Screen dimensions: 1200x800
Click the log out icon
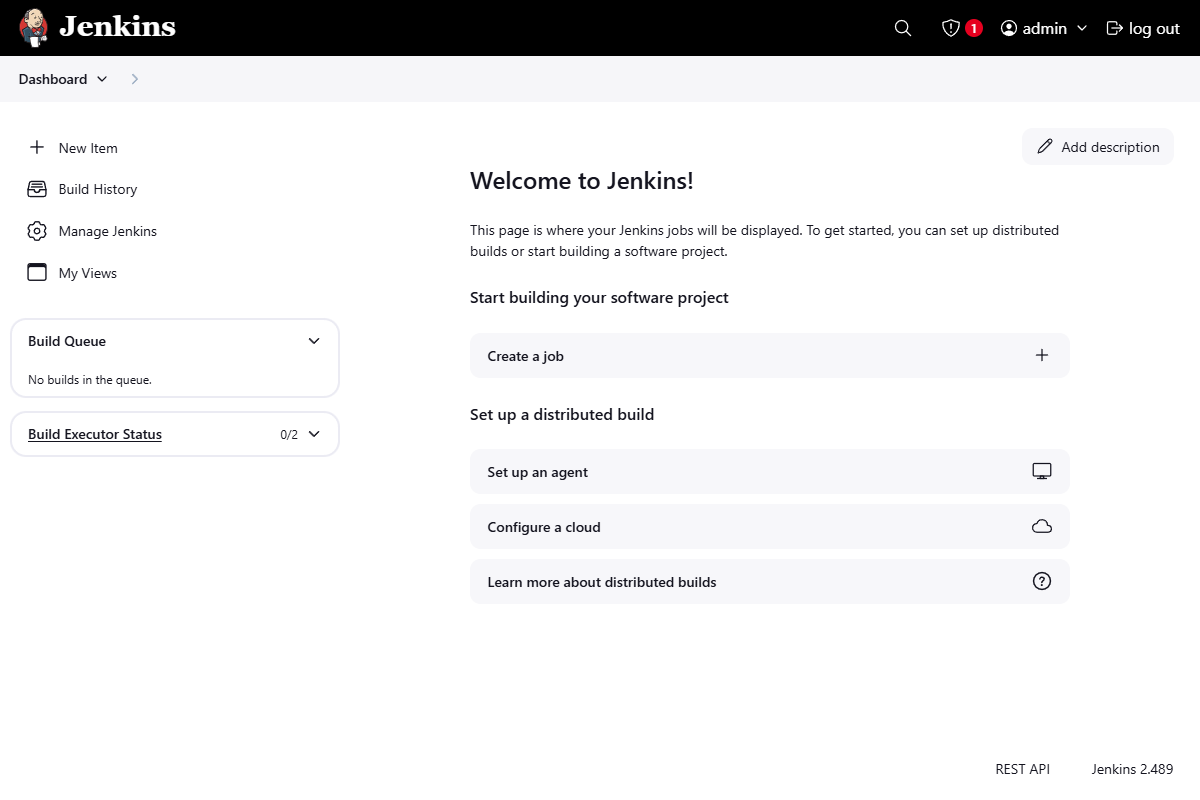[1114, 28]
